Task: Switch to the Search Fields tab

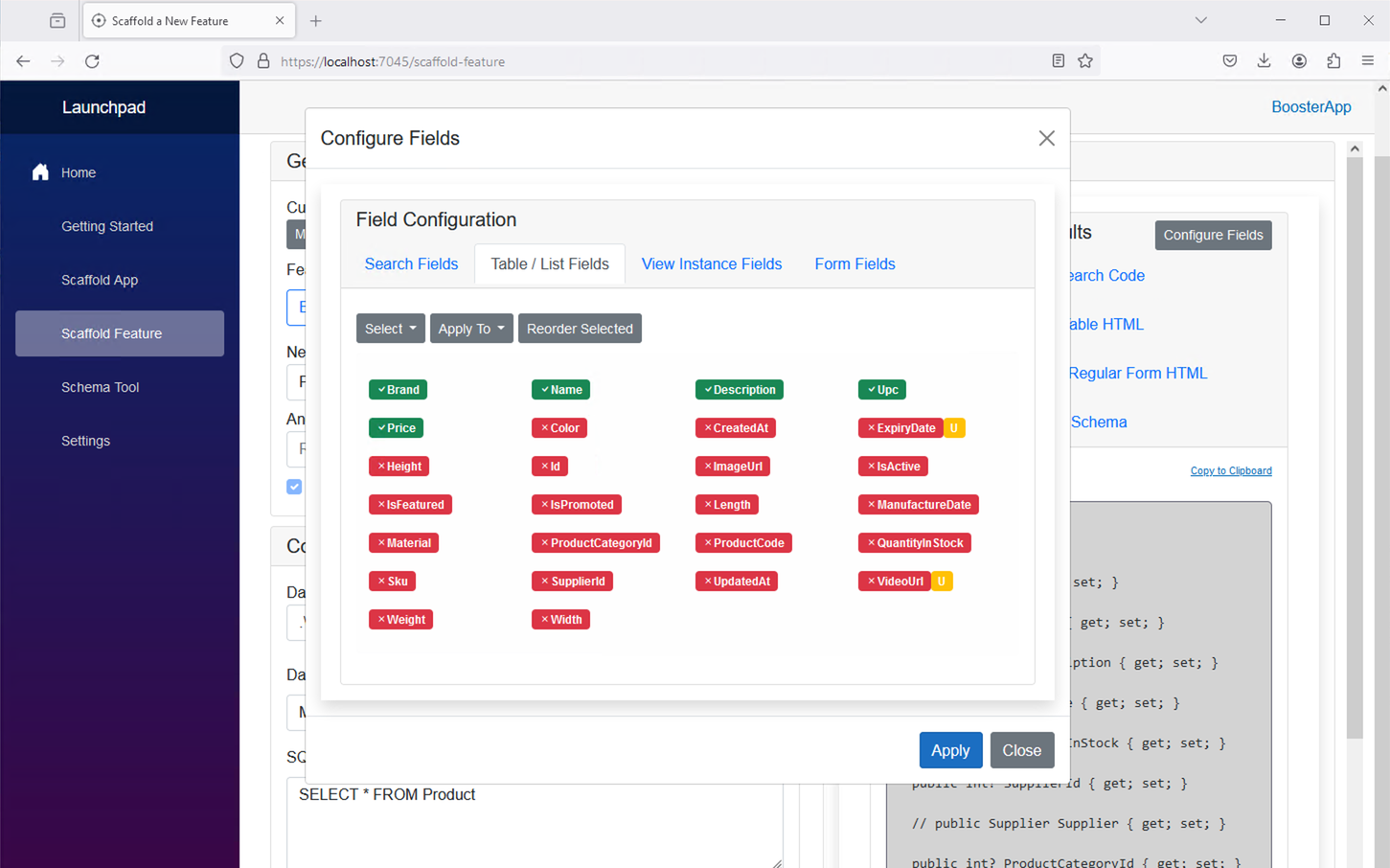Action: point(411,264)
